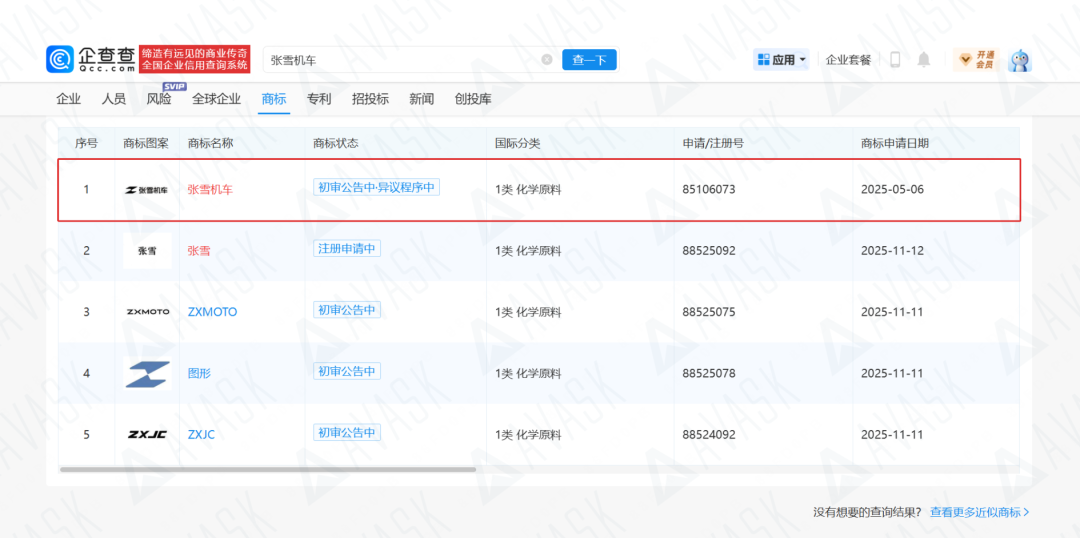
Task: Click the 查一下 search button
Action: click(x=589, y=60)
